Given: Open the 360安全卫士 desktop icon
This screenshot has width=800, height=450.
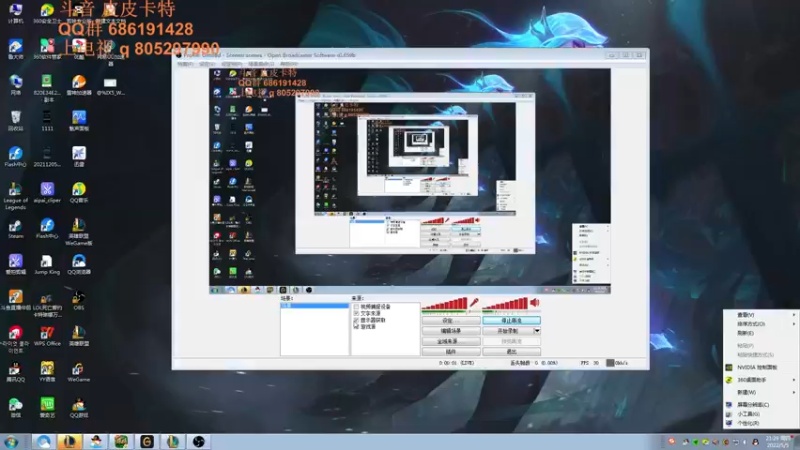Looking at the screenshot, I should (x=47, y=13).
